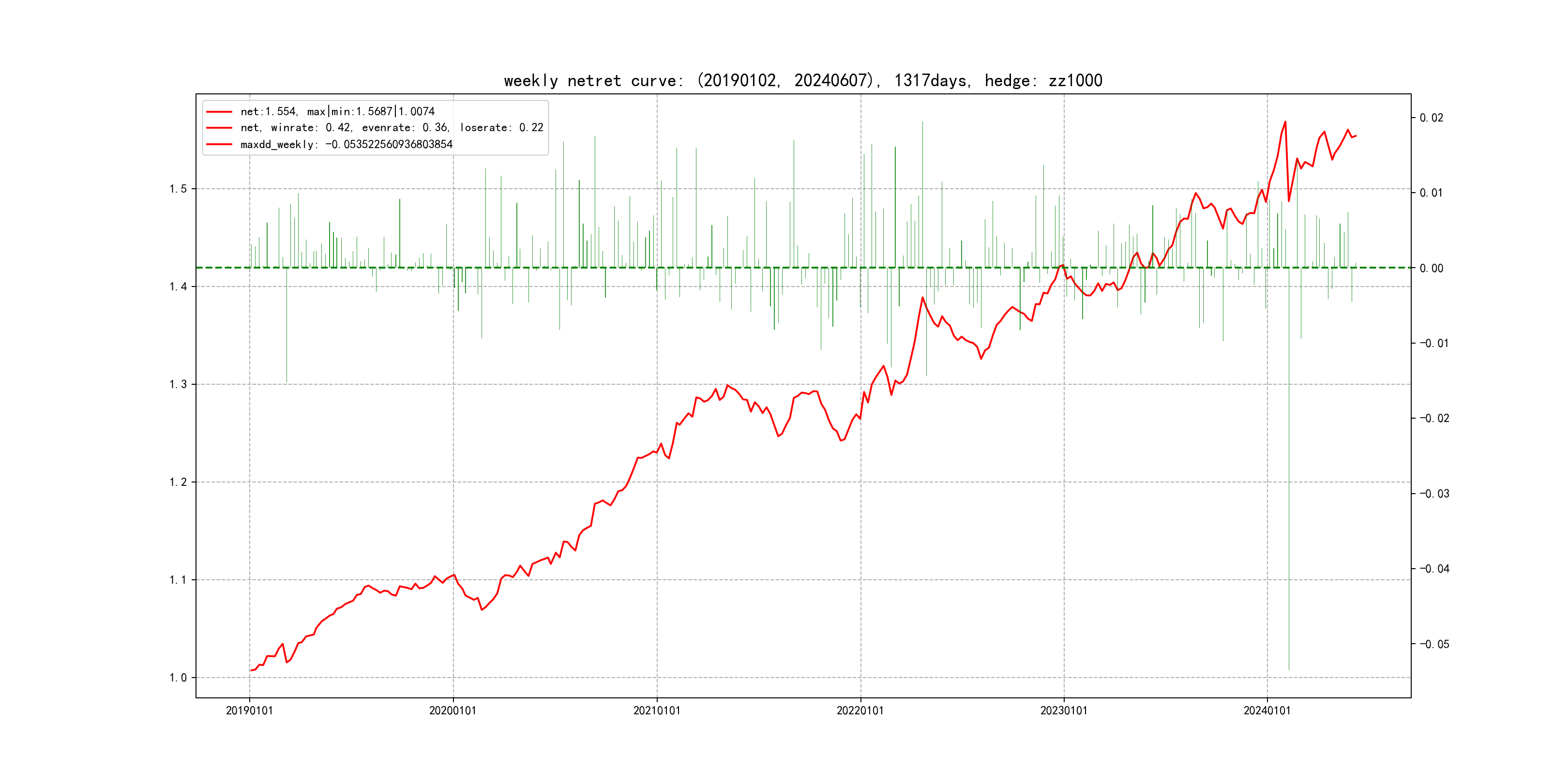Click the 20190101 x-axis label
The height and width of the screenshot is (784, 1568).
(250, 710)
